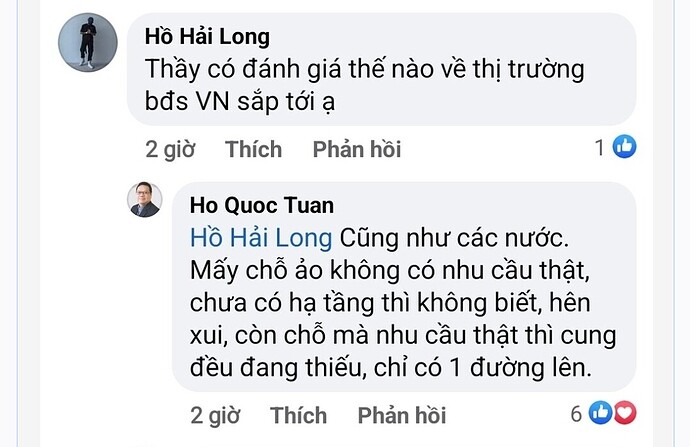Viewport: 690px width, 447px height.
Task: Open Ho Quoc Tuan's profile picture
Action: pyautogui.click(x=145, y=199)
